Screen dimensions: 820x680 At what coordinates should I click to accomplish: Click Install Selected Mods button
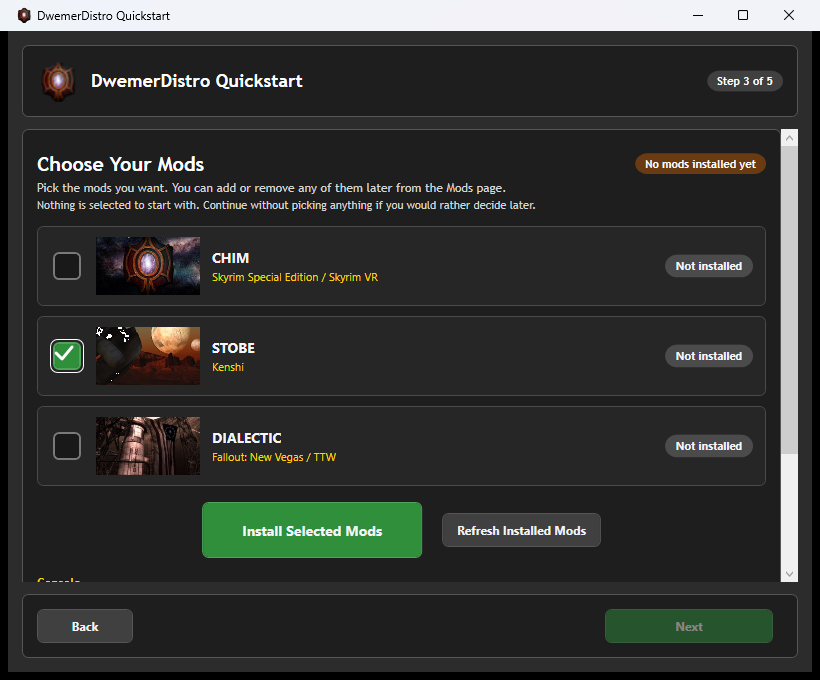tap(312, 530)
